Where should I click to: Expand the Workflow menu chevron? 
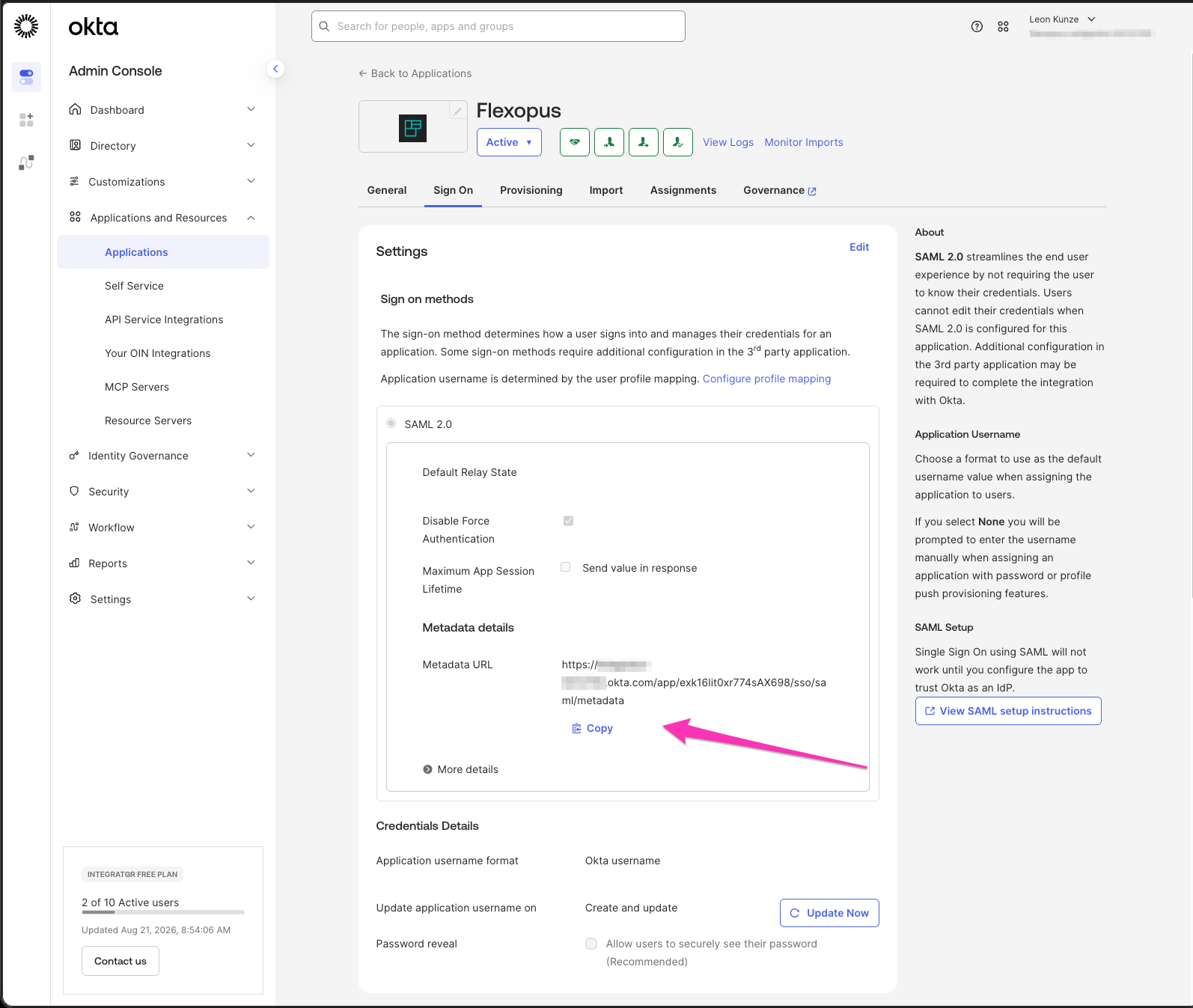tap(251, 527)
